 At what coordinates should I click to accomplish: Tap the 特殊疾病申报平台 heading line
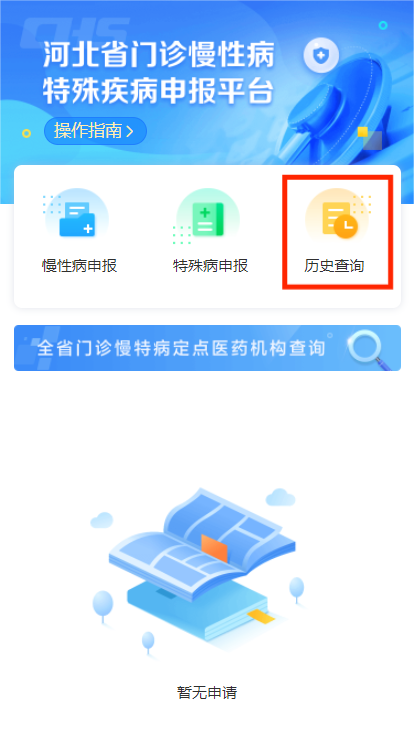[159, 91]
